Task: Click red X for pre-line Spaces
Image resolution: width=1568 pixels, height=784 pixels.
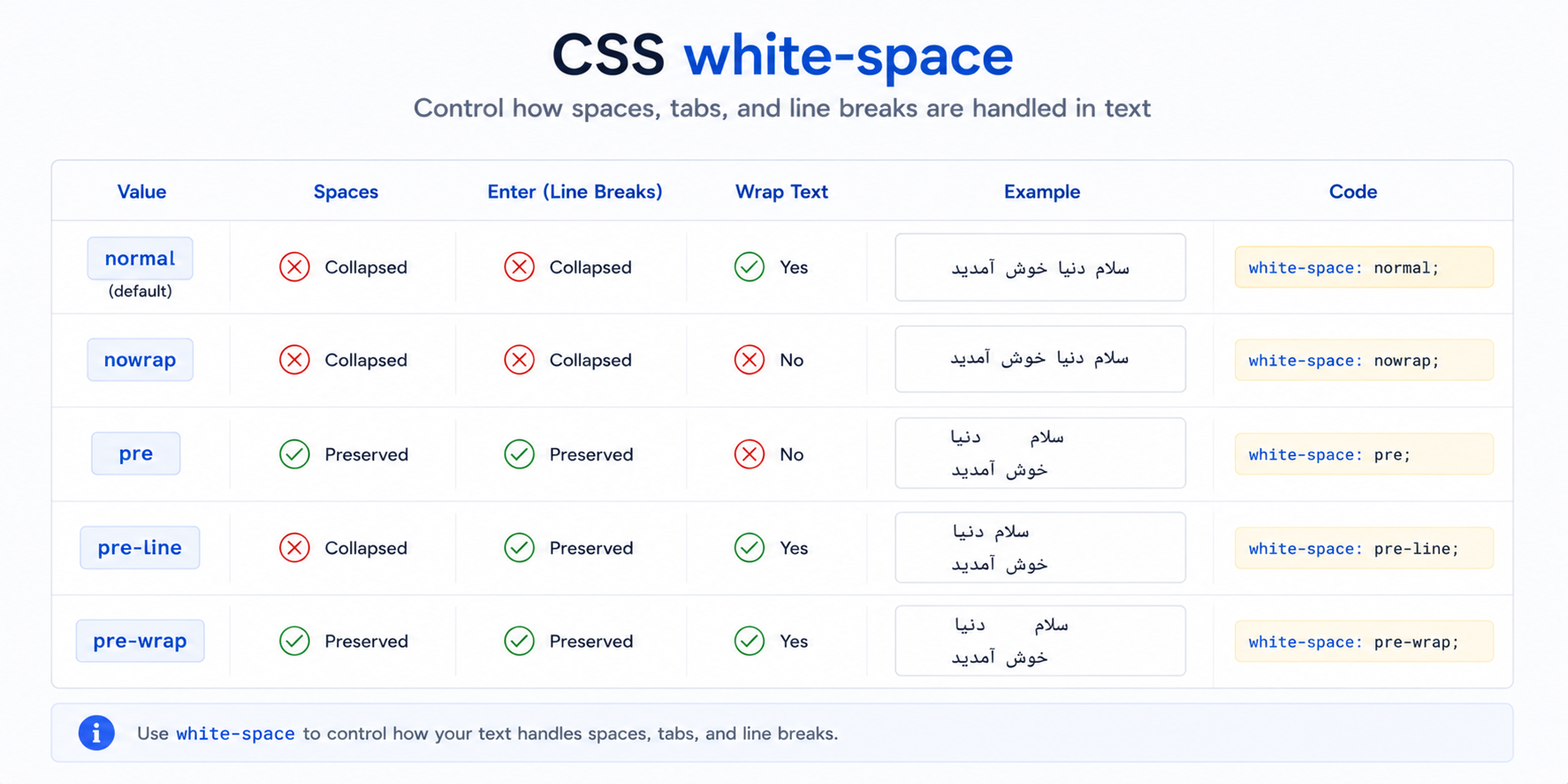Action: tap(294, 548)
